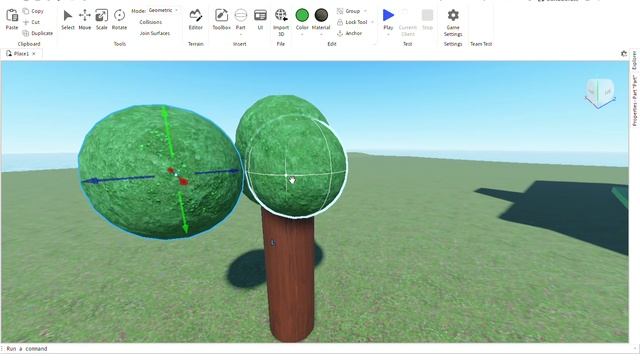
Task: Click the Group icon
Action: [x=340, y=11]
